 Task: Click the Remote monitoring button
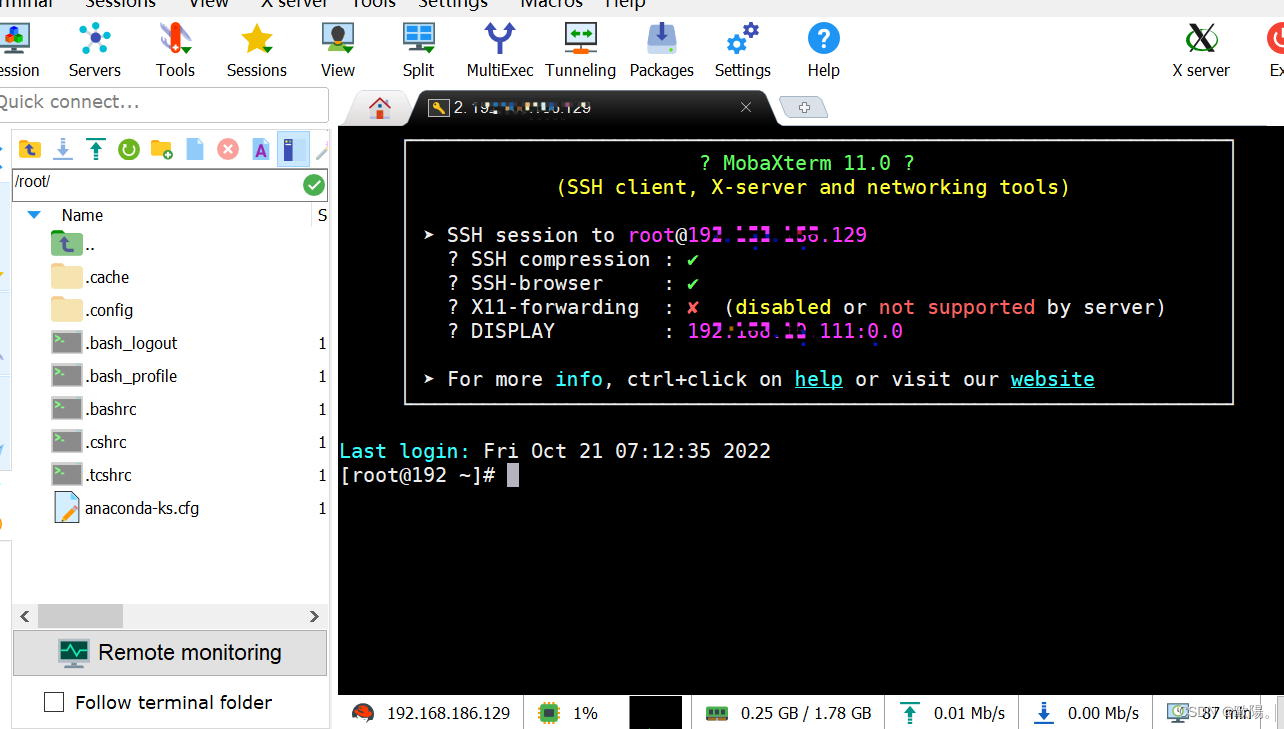coord(170,653)
